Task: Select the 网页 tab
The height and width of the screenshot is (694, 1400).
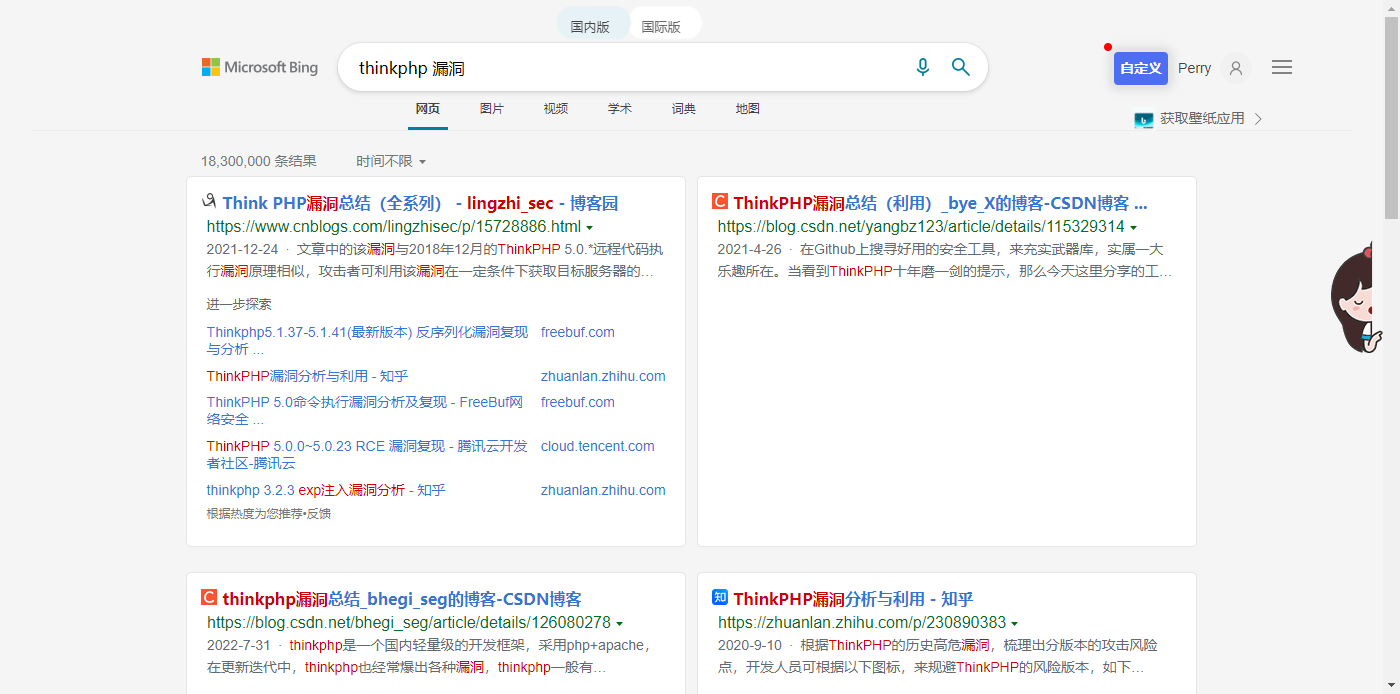Action: [428, 109]
